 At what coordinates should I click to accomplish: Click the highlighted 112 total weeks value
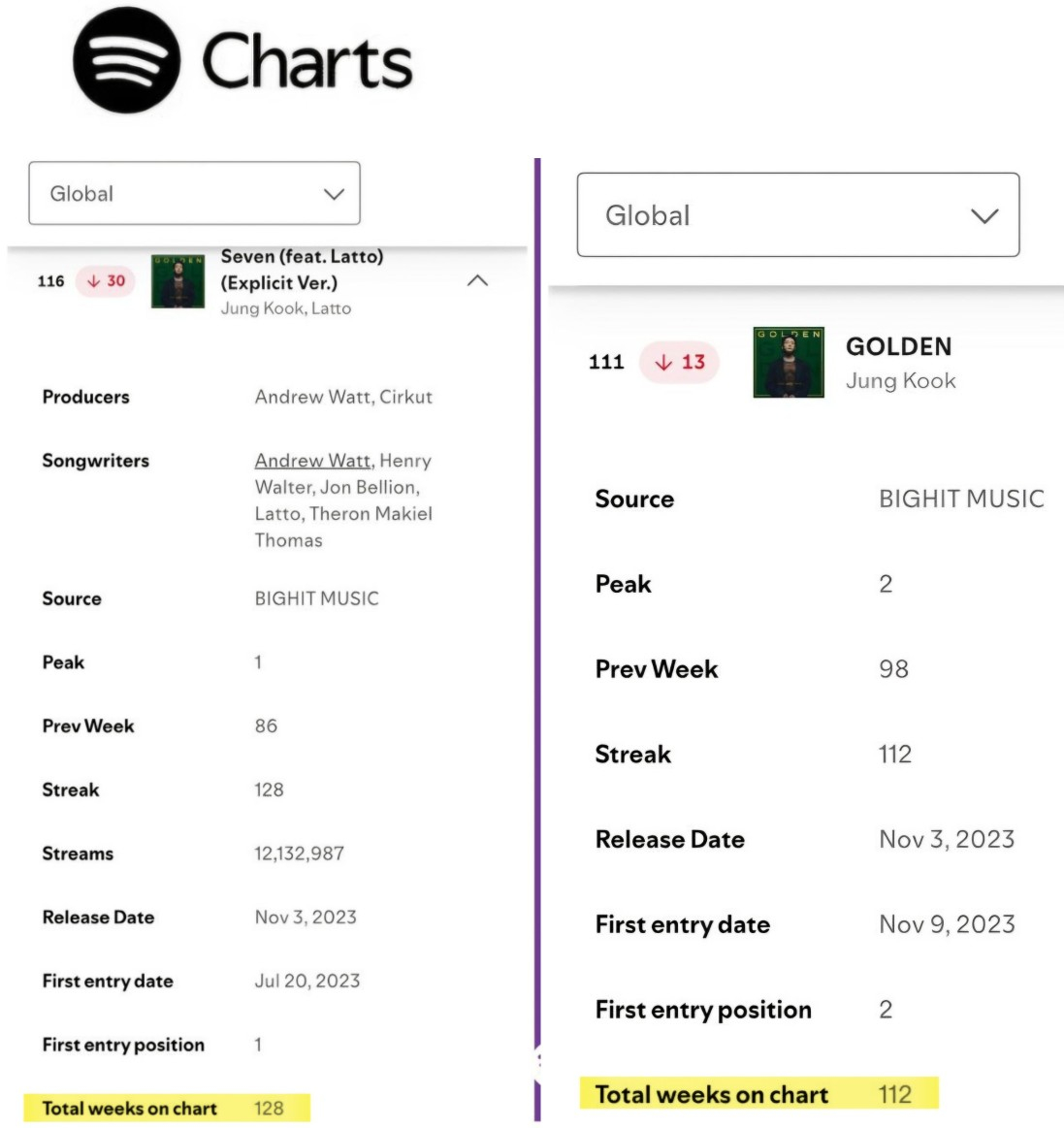[894, 1094]
